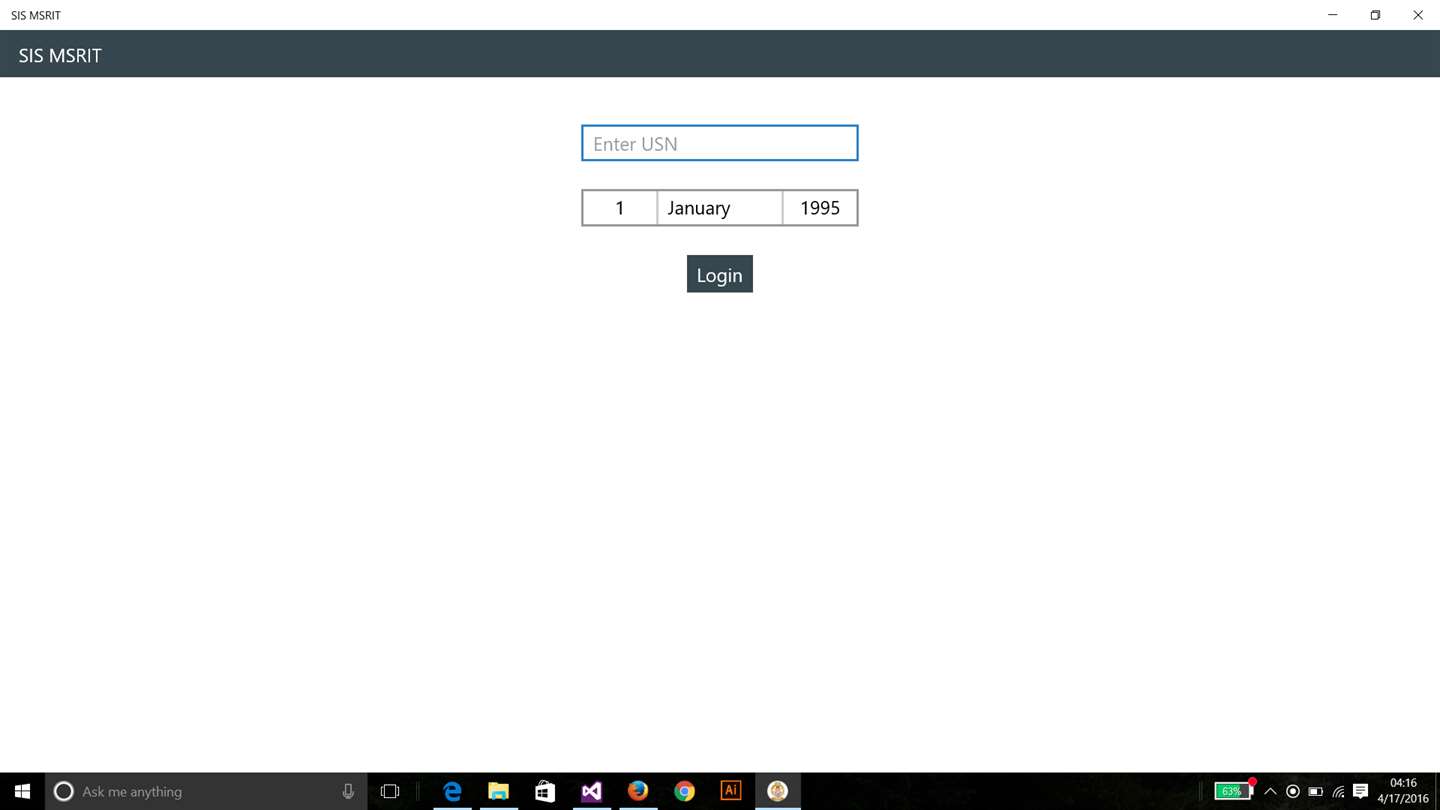Click the system battery status icon

1316,791
